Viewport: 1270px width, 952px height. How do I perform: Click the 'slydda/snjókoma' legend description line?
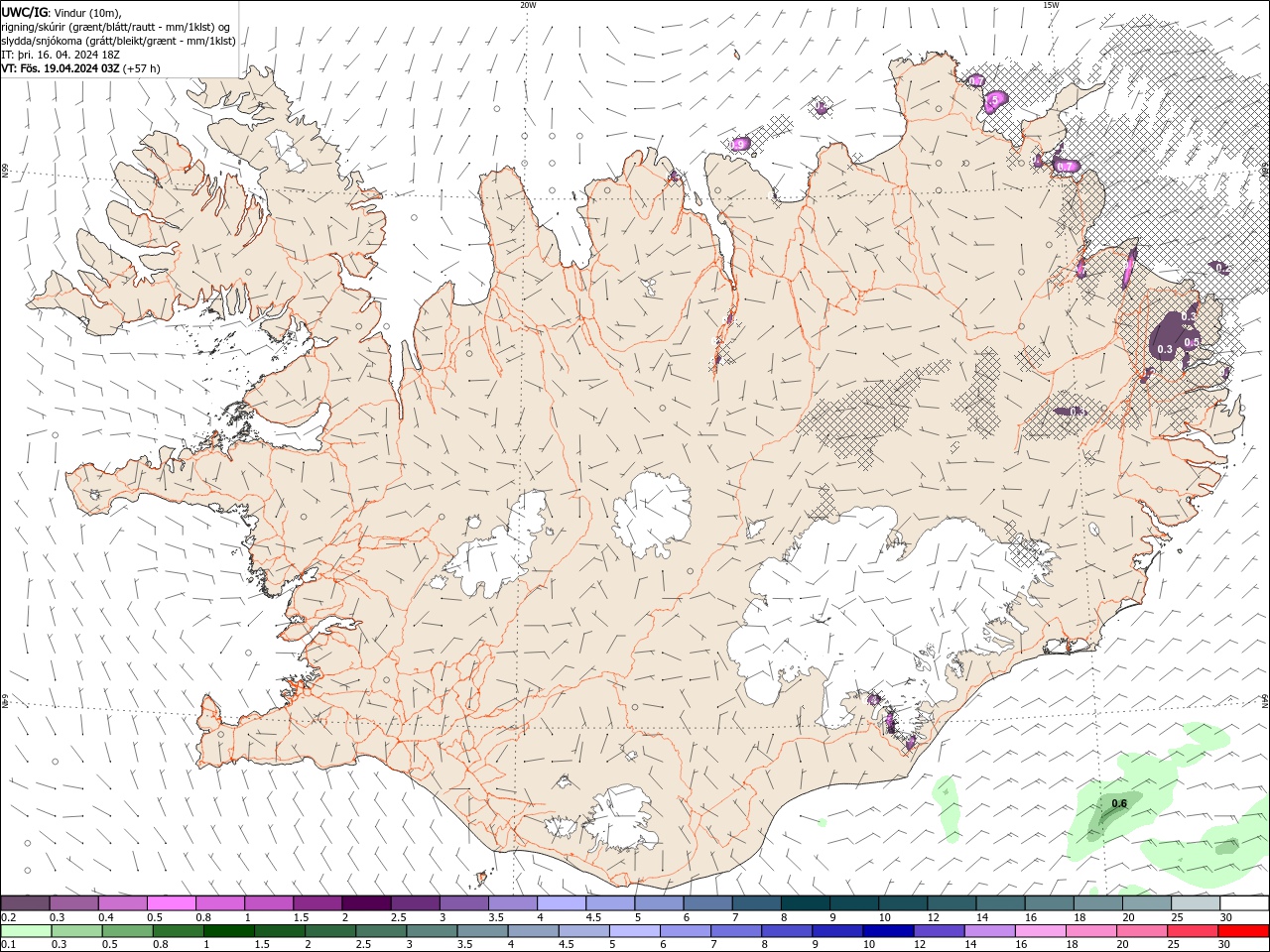[x=118, y=41]
